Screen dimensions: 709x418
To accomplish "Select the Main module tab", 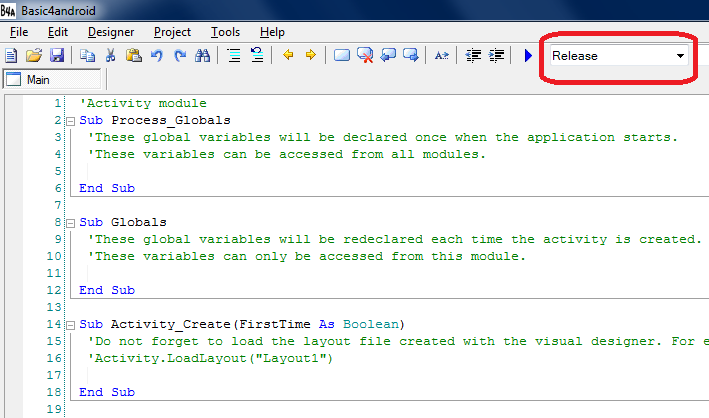I will click(52, 80).
